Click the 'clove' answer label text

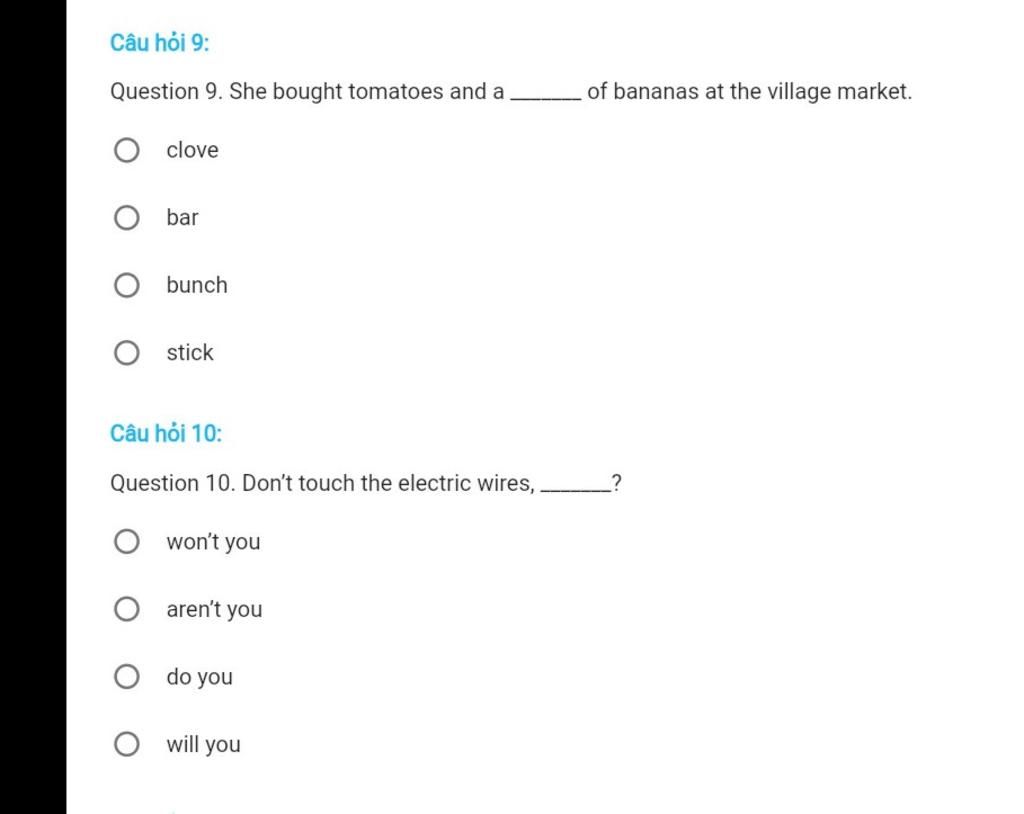tap(193, 150)
